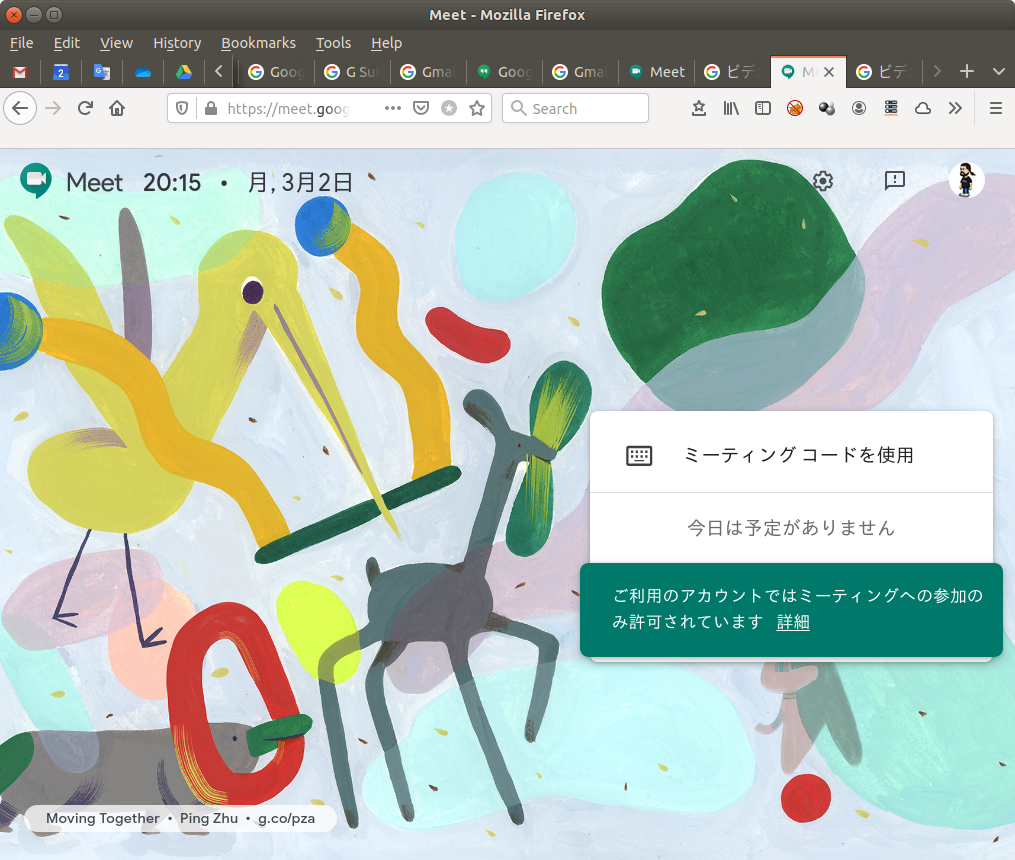This screenshot has width=1015, height=860.
Task: Open the Meet settings gear
Action: tap(823, 181)
